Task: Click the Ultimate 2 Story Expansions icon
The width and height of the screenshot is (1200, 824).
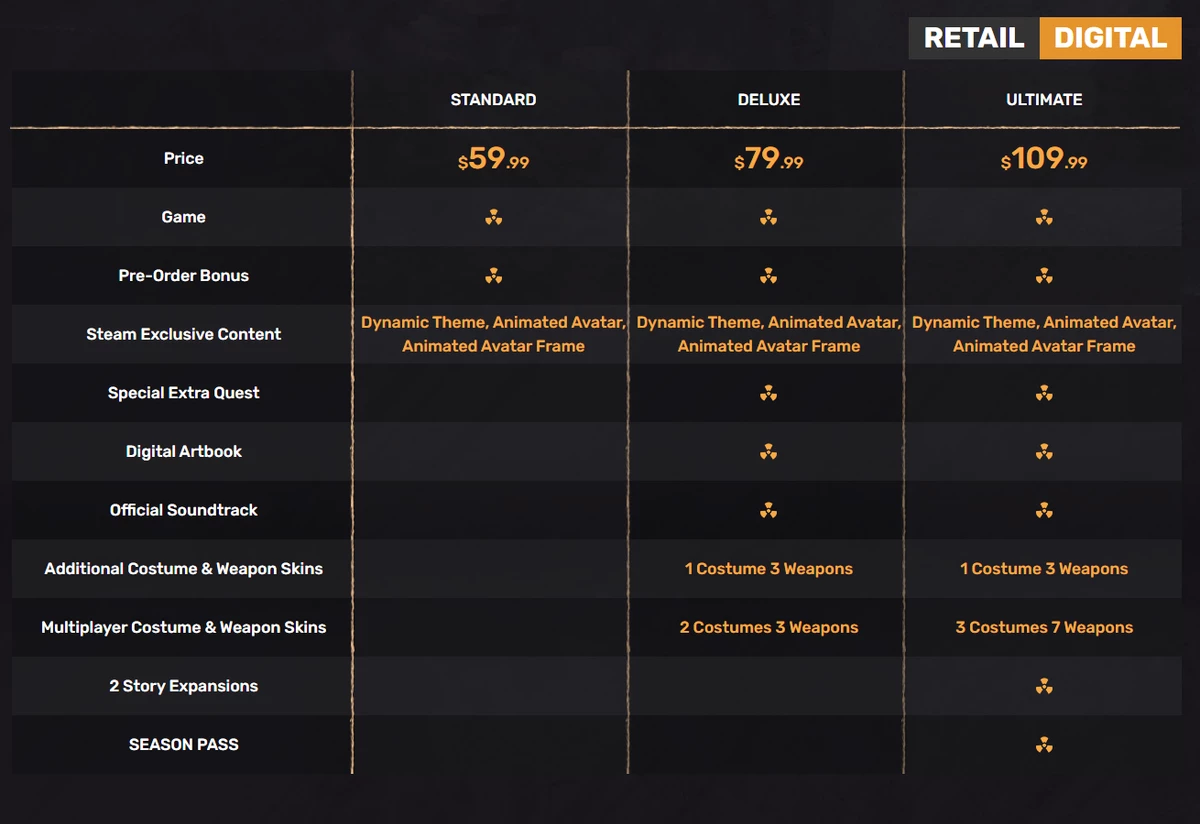Action: point(1044,687)
